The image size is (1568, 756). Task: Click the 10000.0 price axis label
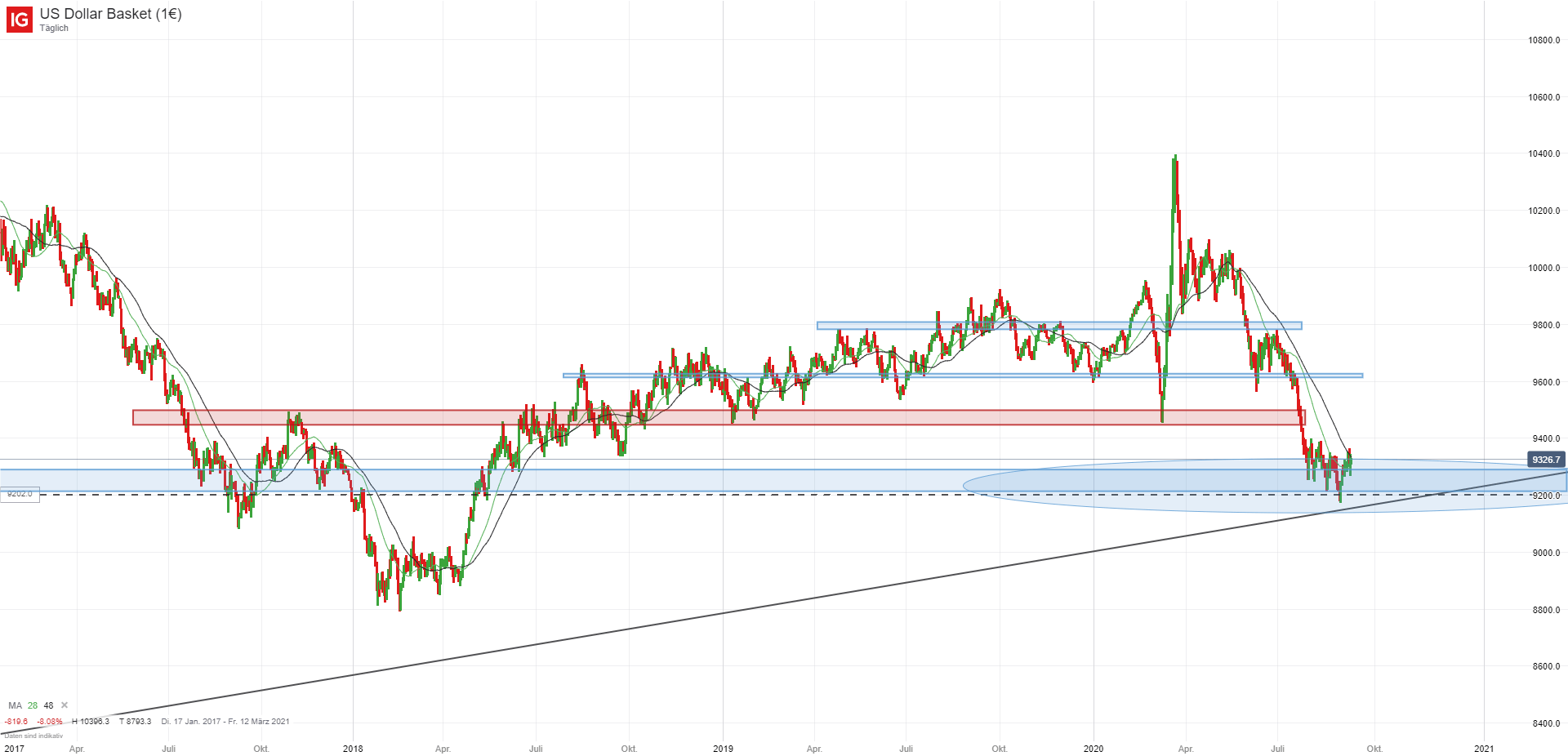tap(1544, 268)
